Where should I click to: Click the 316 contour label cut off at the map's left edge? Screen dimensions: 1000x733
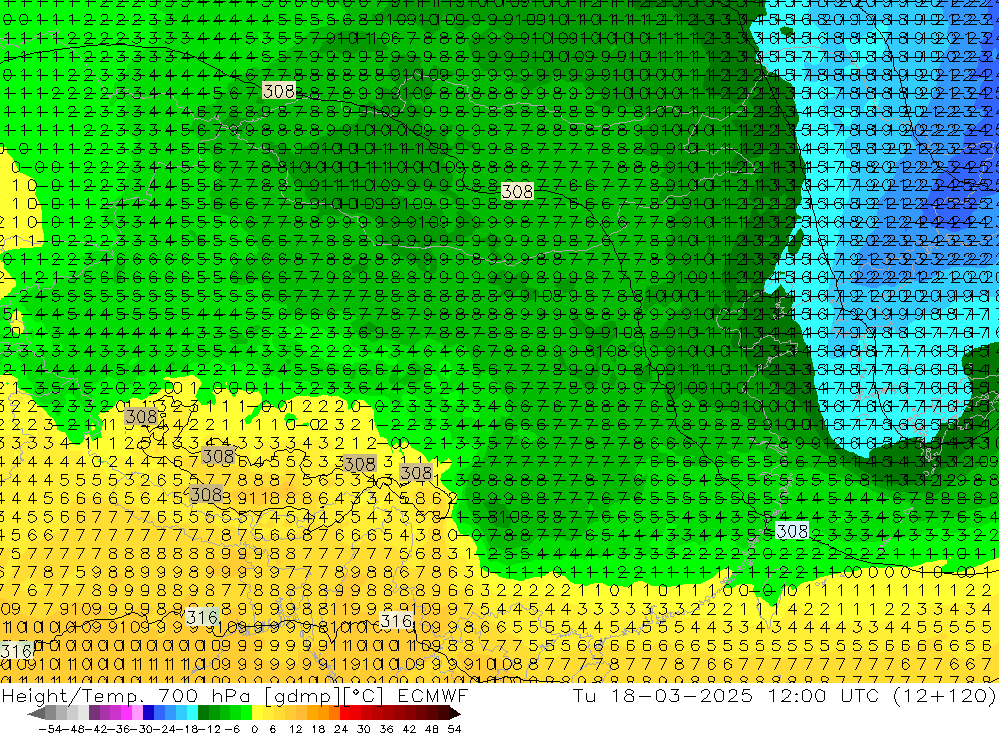pos(16,651)
